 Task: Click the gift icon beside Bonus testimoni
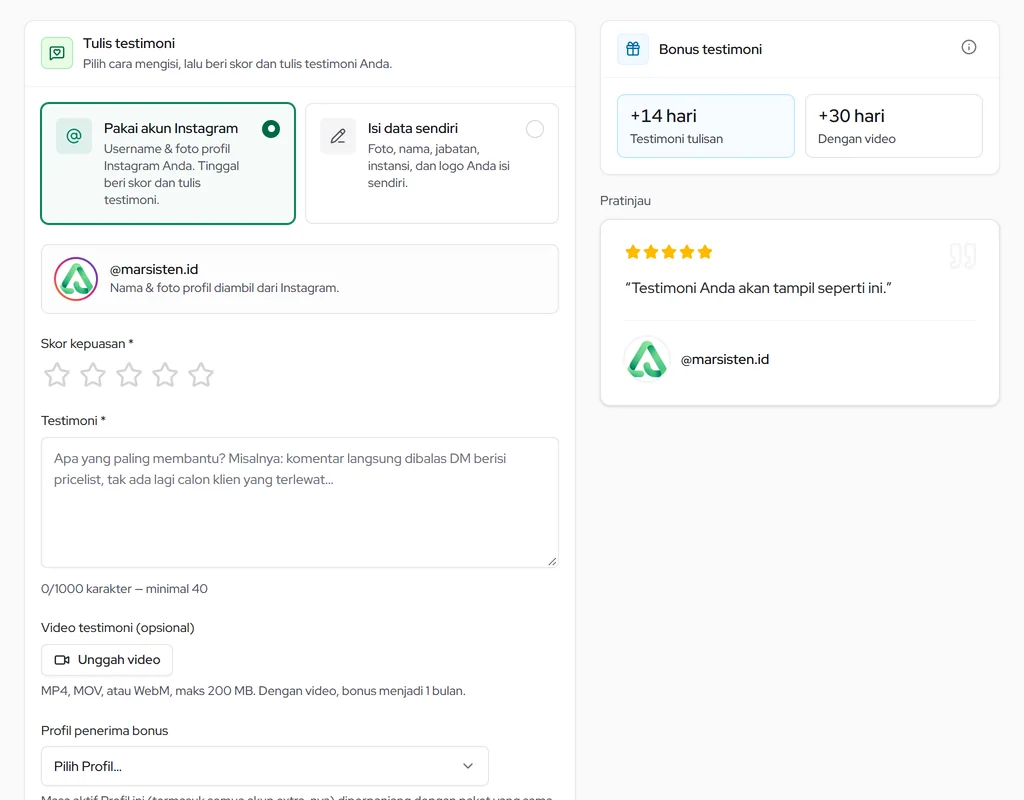633,49
